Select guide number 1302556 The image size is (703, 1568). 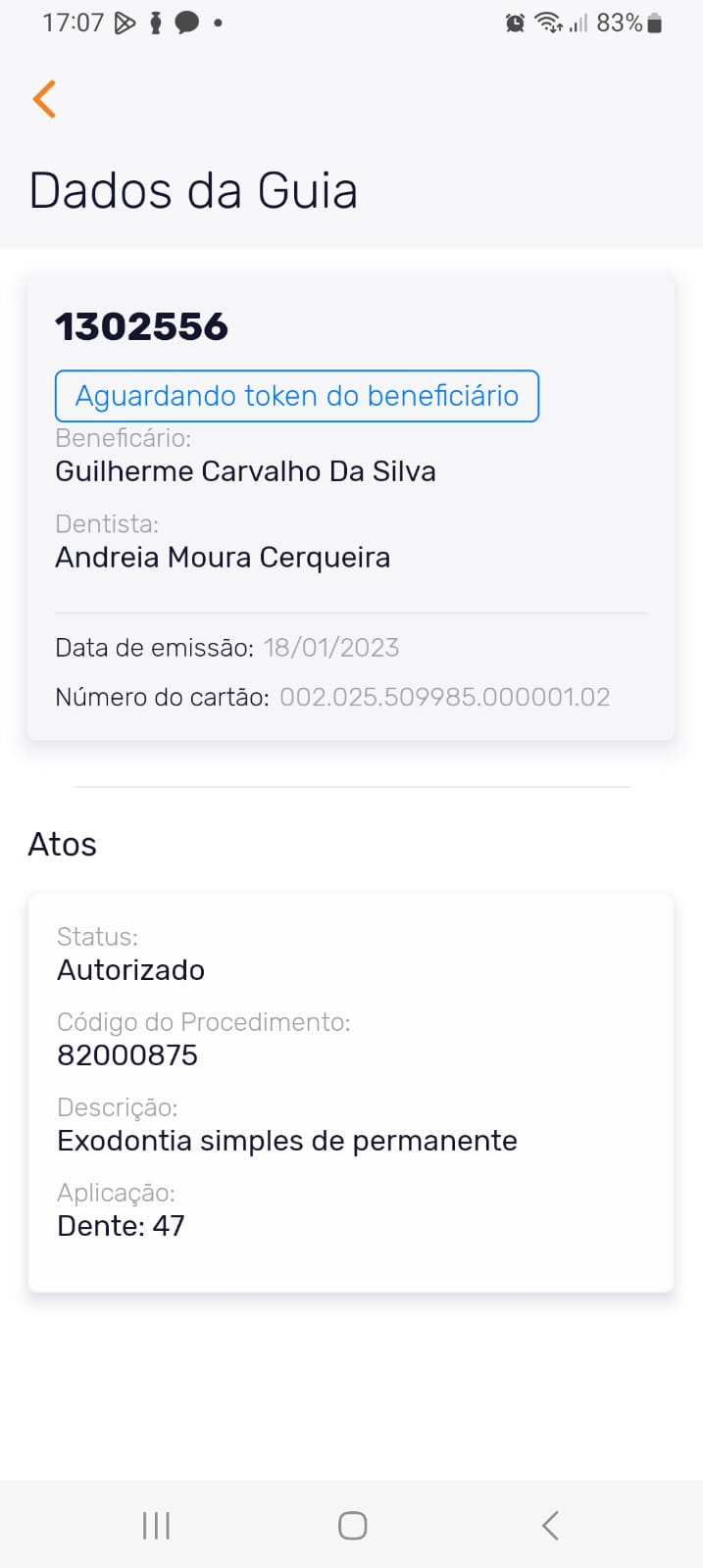point(141,327)
